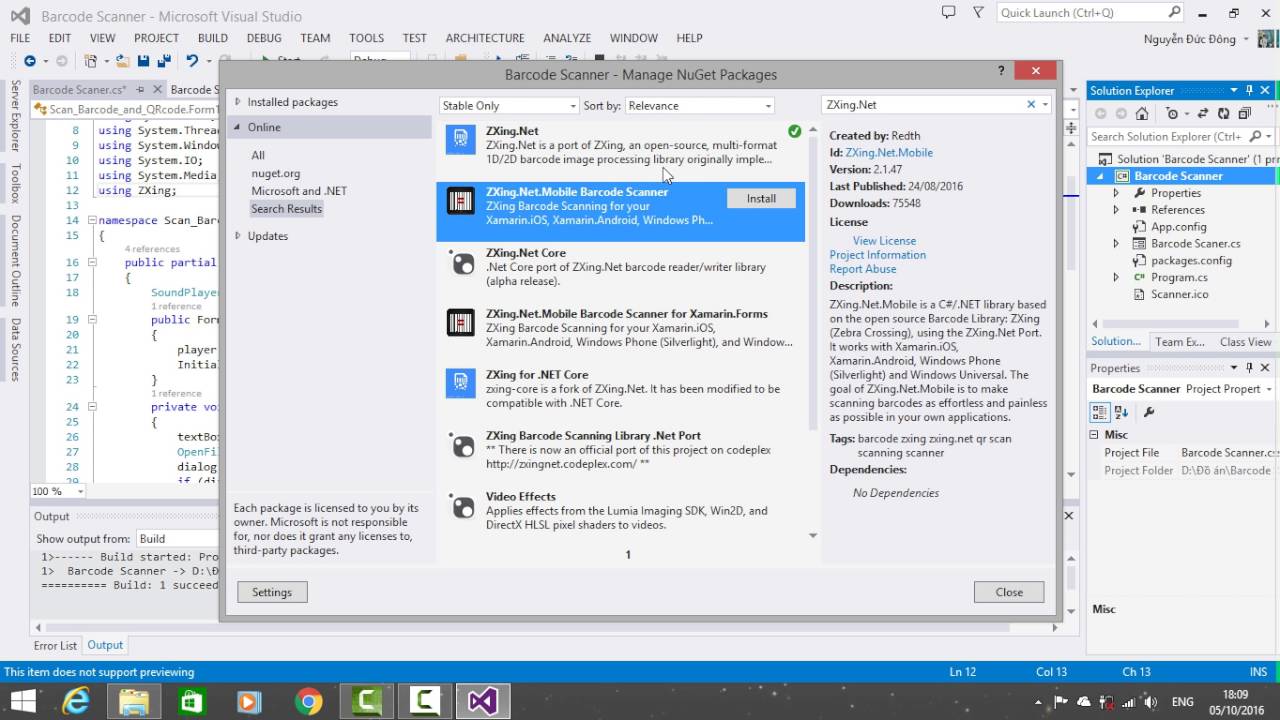
Task: Open the ZXing.Net.Mobile Id link
Action: 889,153
